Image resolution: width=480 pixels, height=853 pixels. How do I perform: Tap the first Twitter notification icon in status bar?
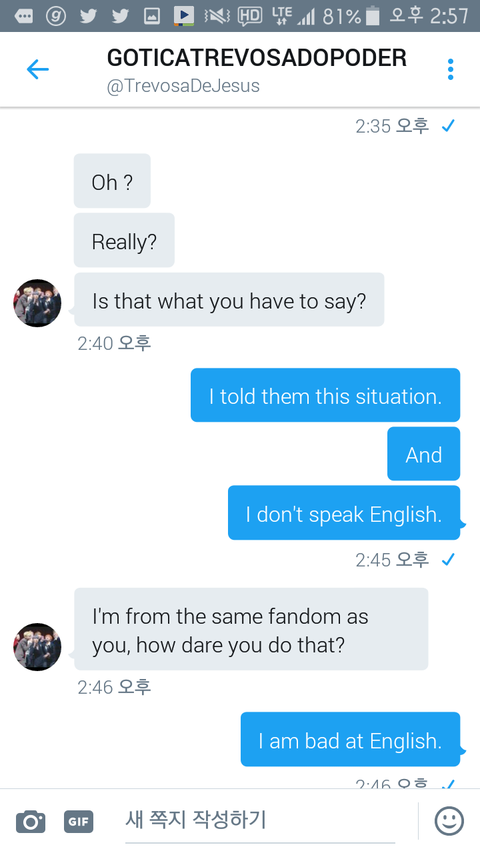(x=88, y=16)
